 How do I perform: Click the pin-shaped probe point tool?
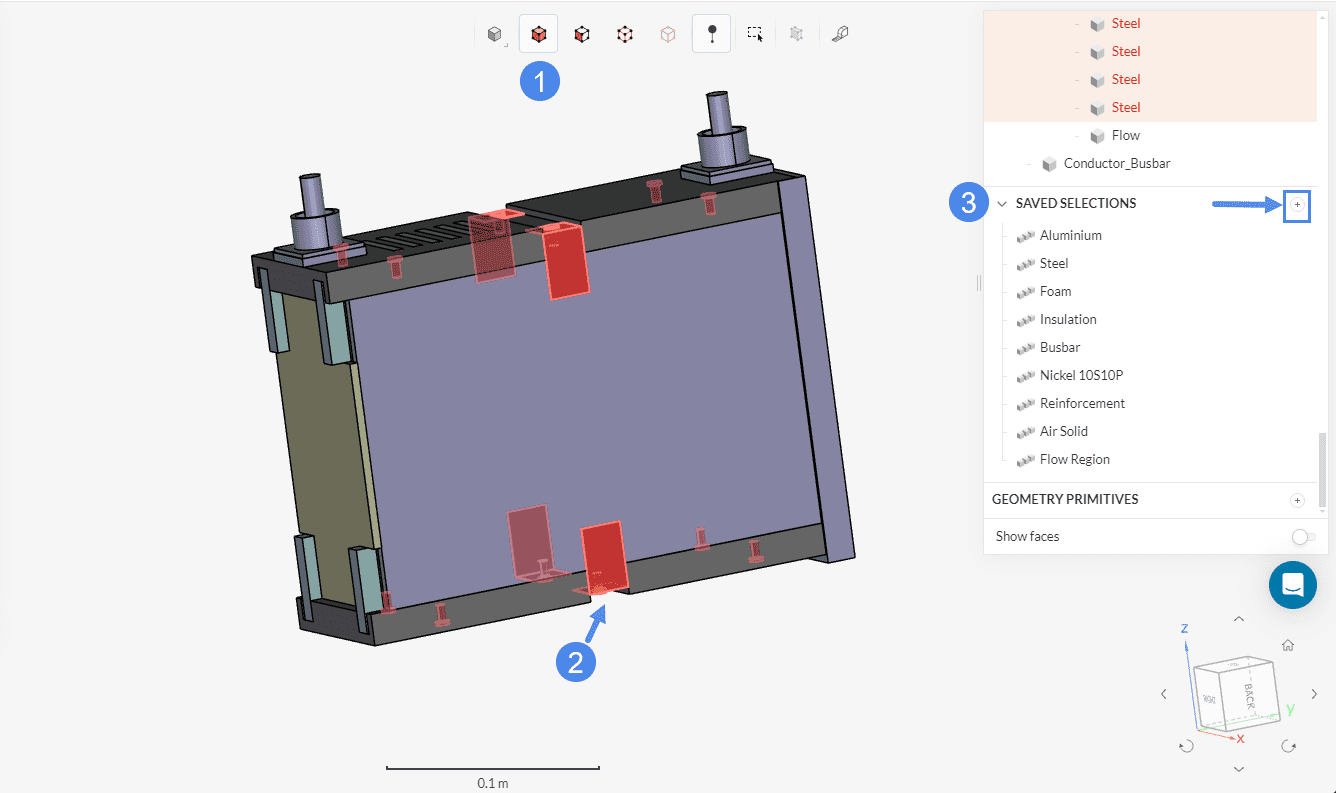pos(712,34)
